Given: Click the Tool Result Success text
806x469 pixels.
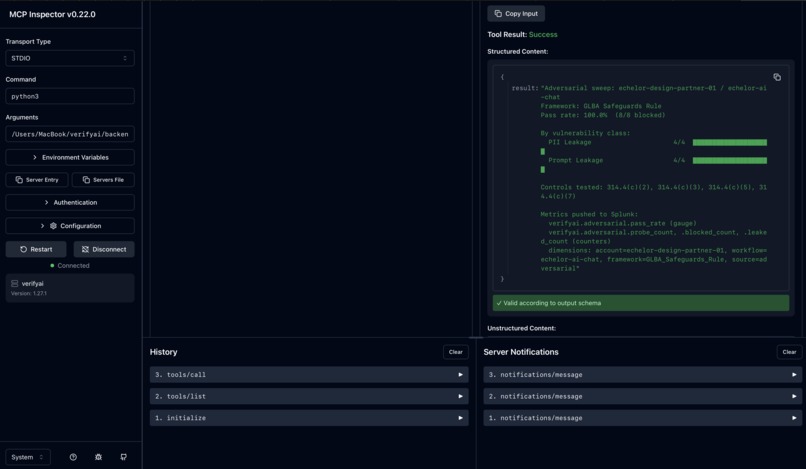Looking at the screenshot, I should pos(522,34).
